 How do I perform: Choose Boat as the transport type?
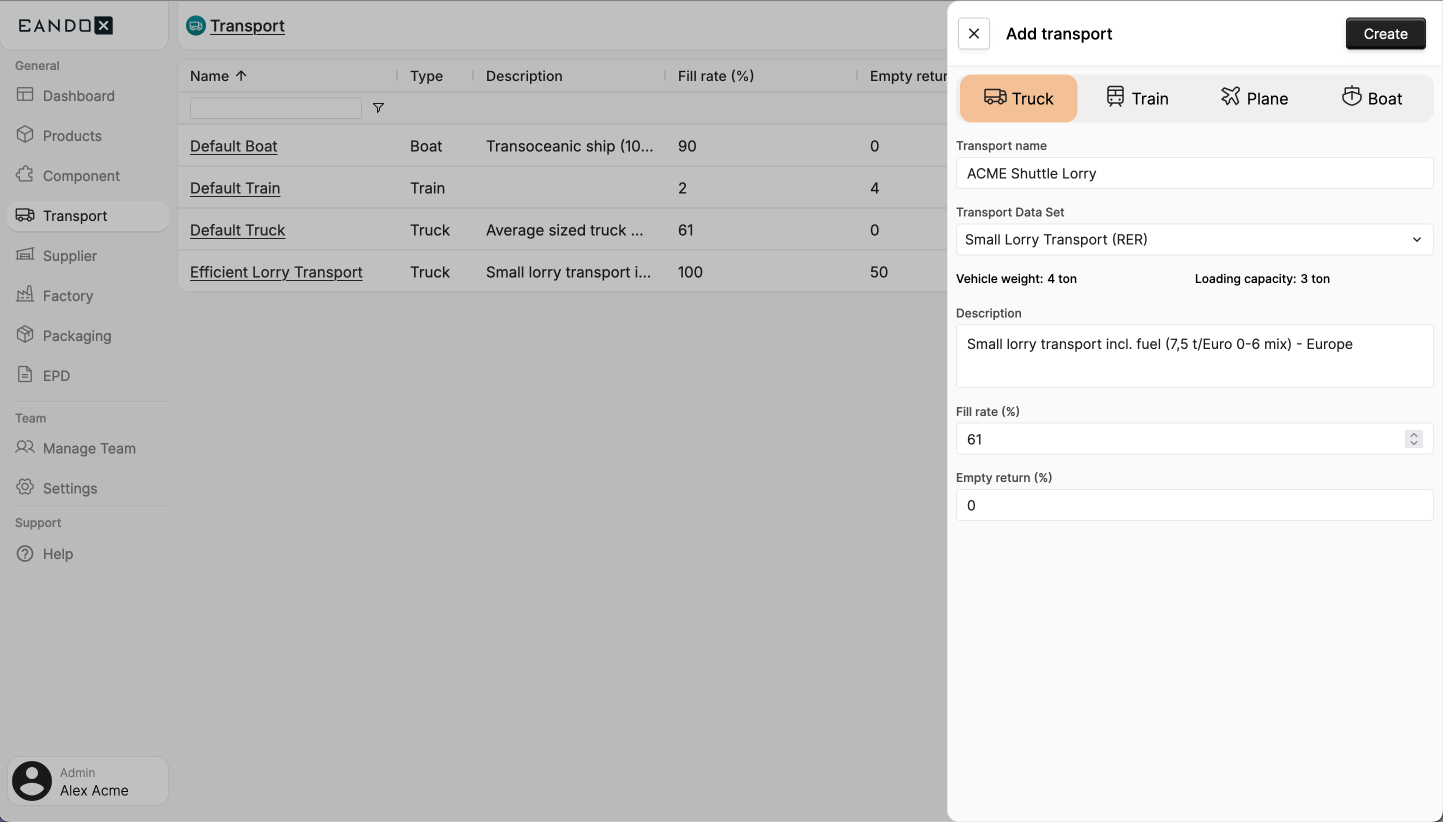point(1373,98)
